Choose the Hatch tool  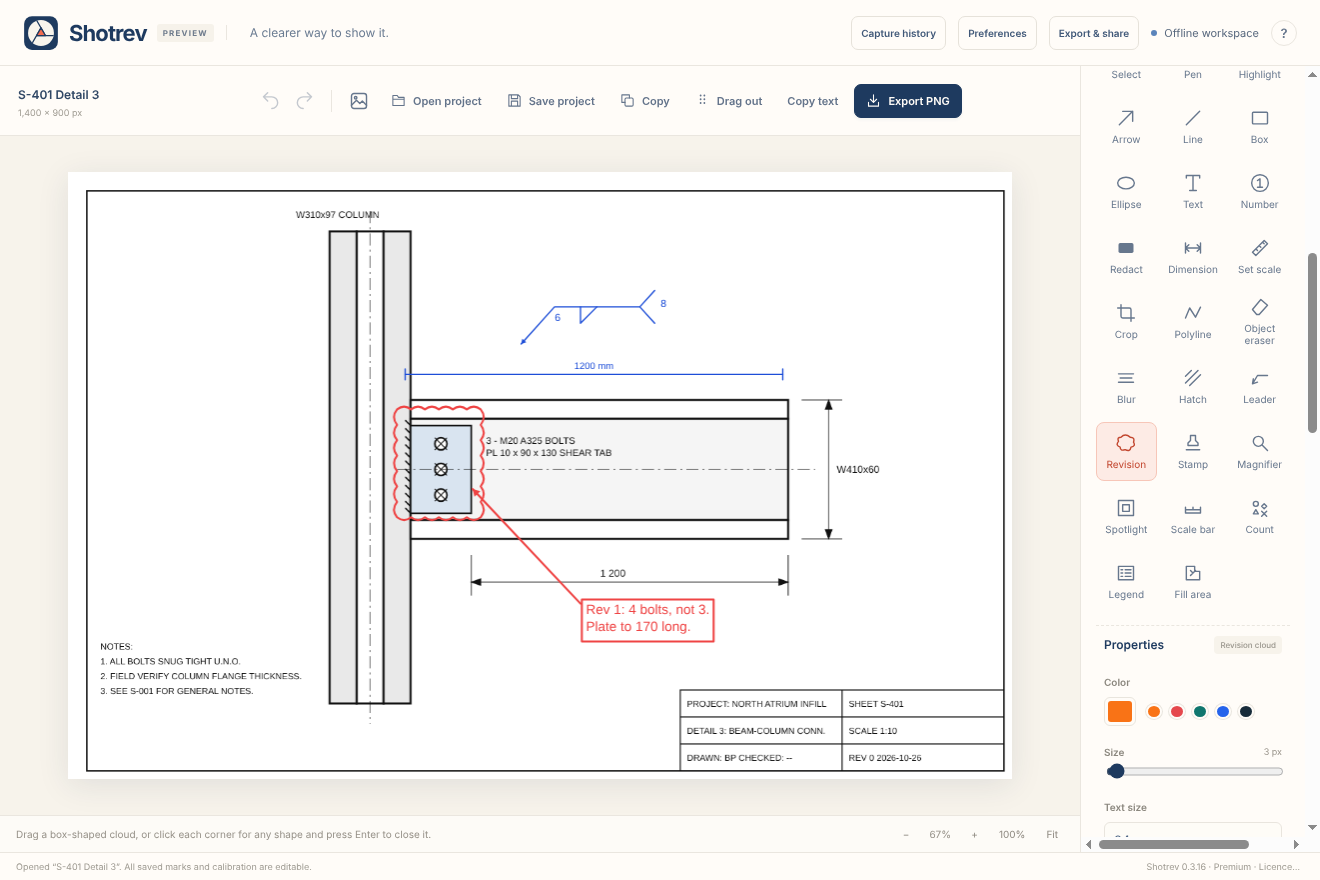[1193, 386]
